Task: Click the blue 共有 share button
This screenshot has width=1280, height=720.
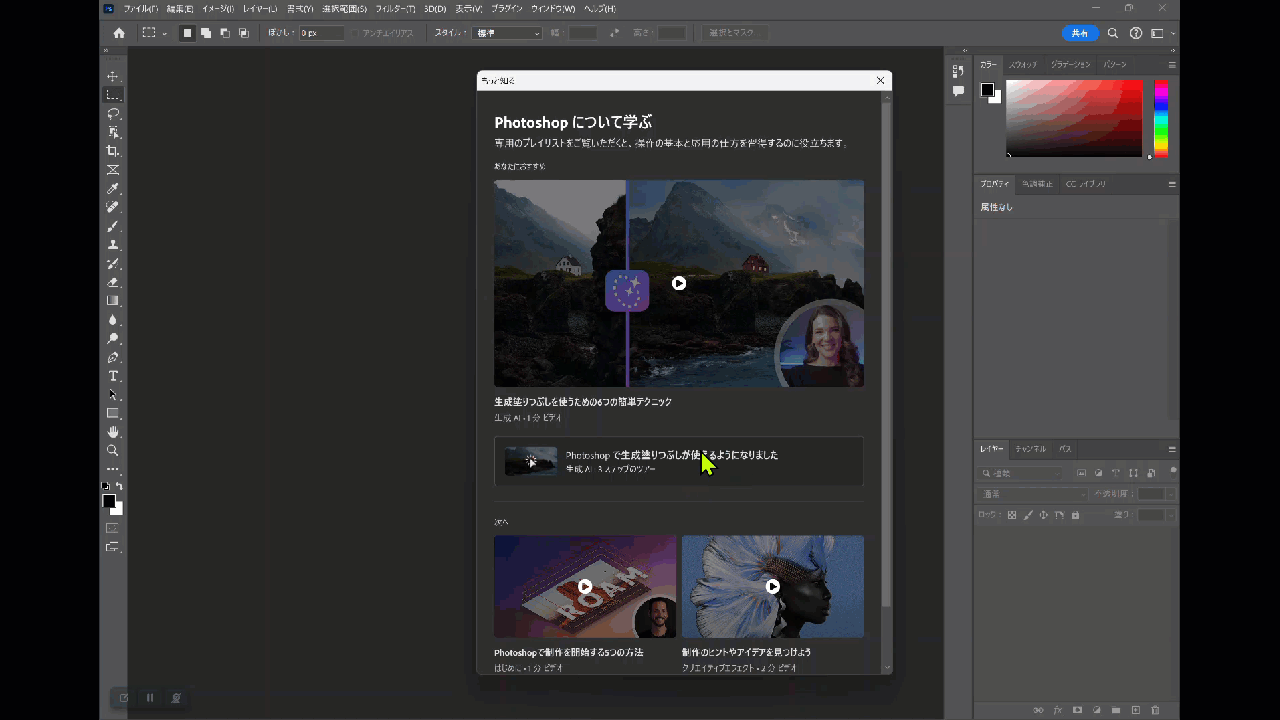Action: click(1080, 33)
